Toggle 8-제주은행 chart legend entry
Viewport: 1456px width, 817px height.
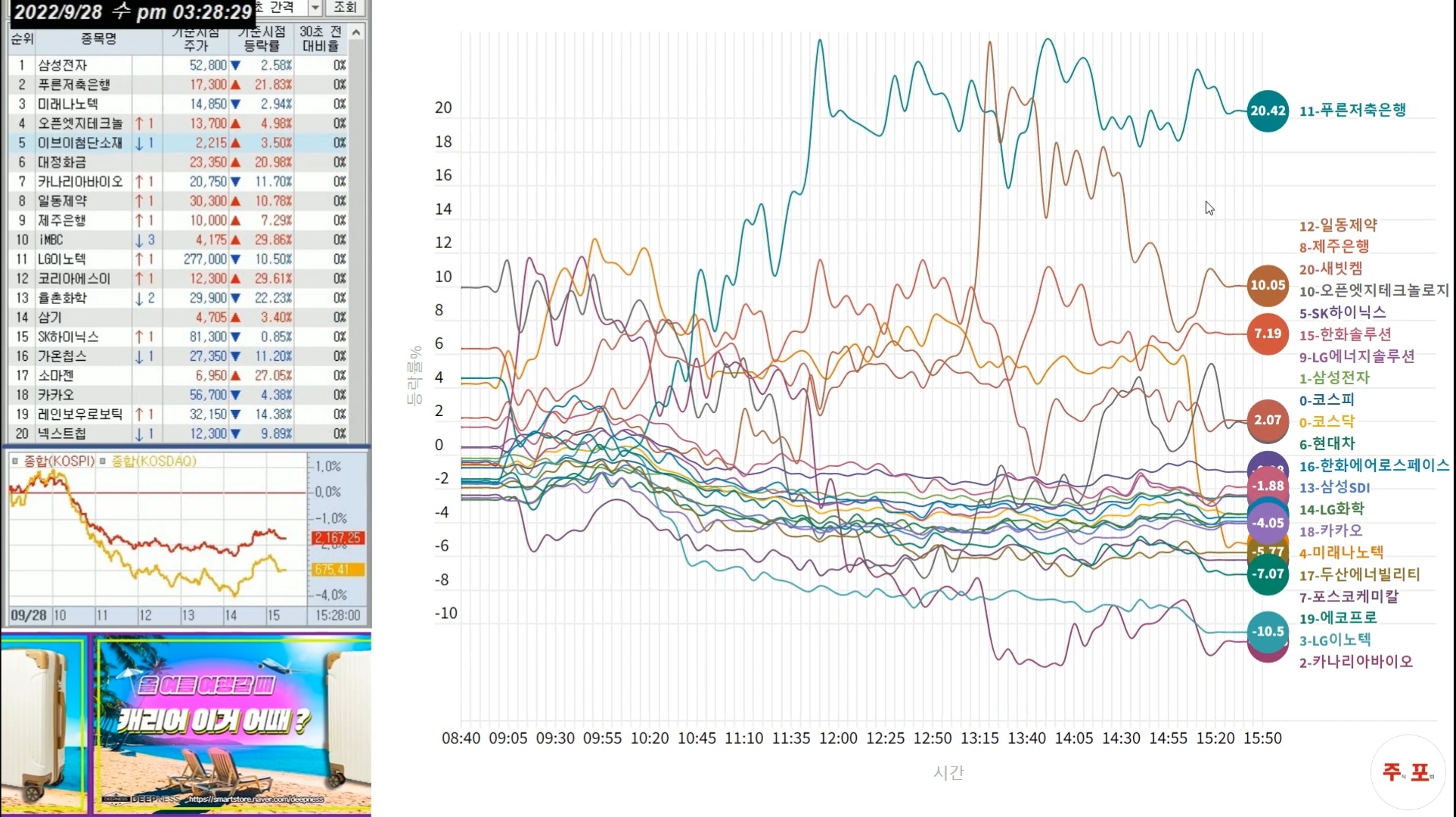click(x=1334, y=247)
